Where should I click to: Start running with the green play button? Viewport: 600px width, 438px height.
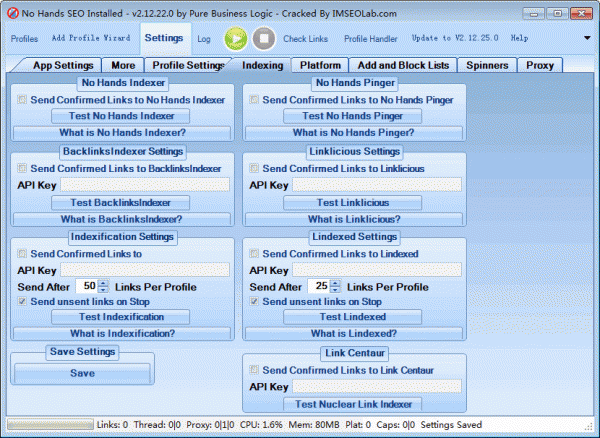pos(236,39)
